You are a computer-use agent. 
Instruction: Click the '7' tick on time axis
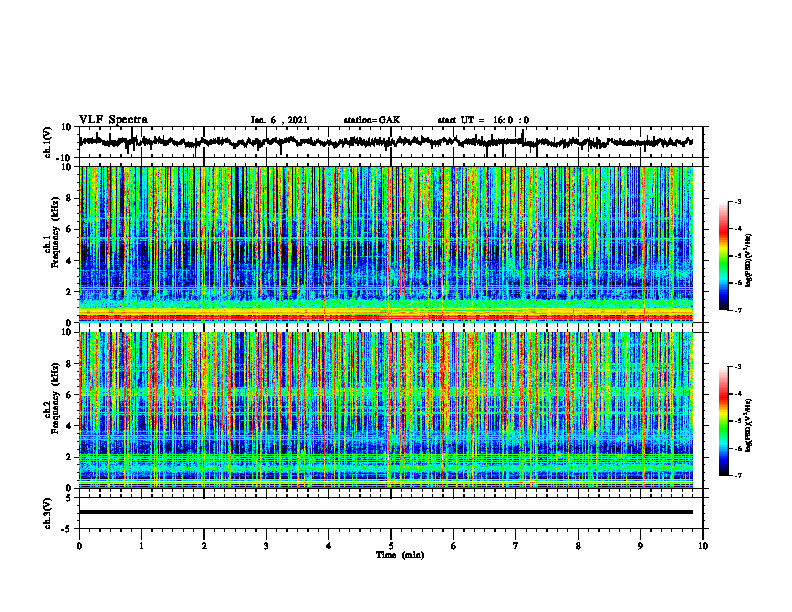(x=516, y=546)
